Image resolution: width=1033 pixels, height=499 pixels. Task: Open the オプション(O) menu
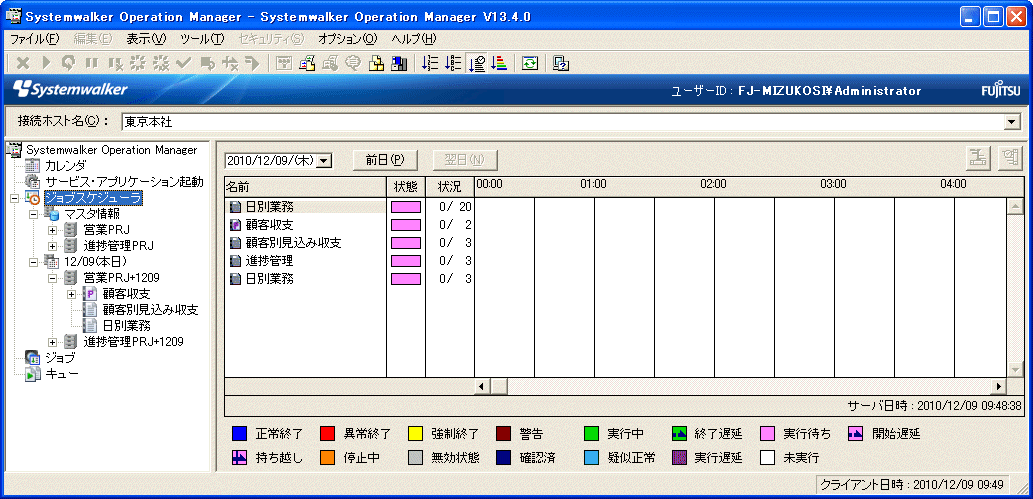[348, 39]
